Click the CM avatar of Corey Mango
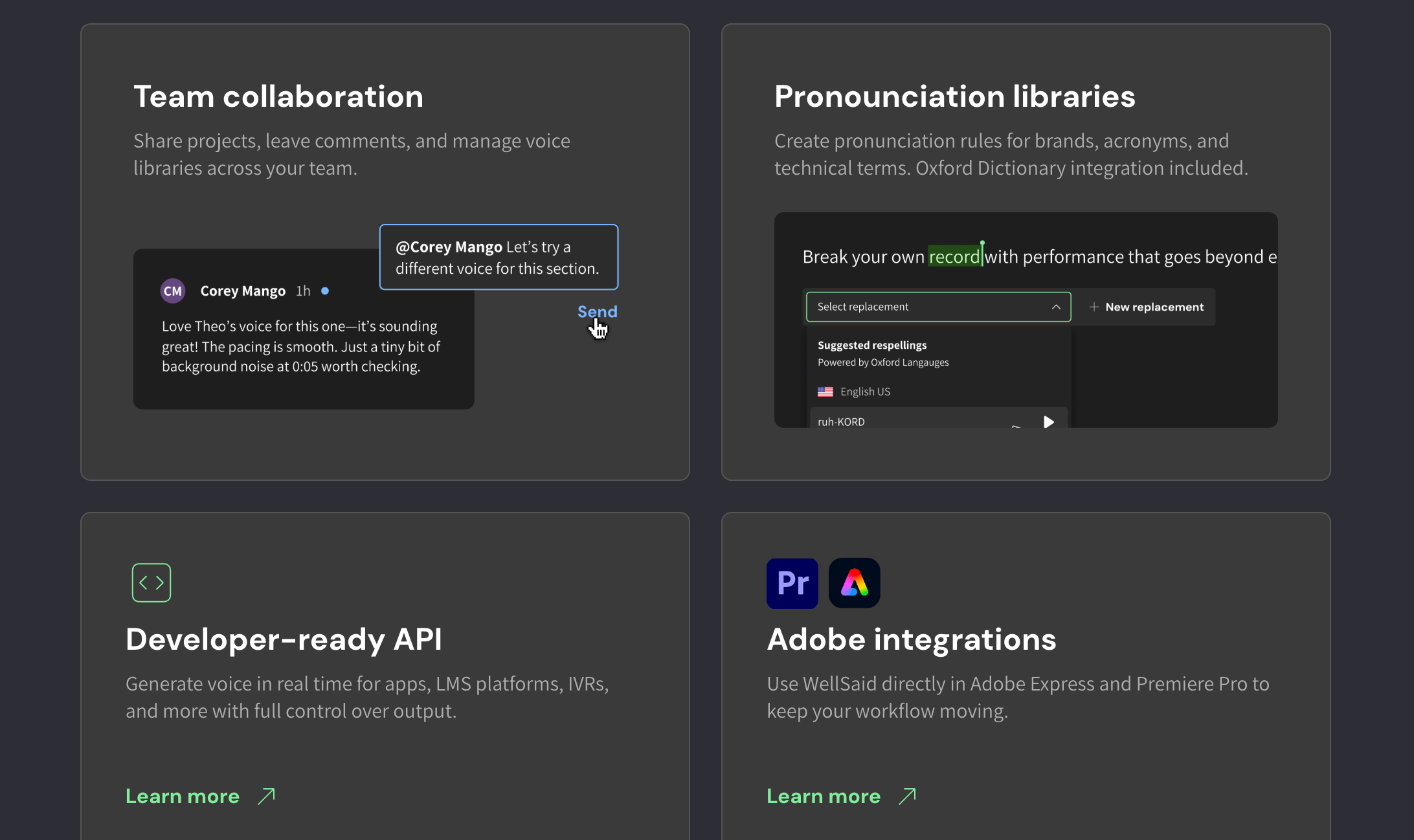The width and height of the screenshot is (1414, 840). click(173, 291)
